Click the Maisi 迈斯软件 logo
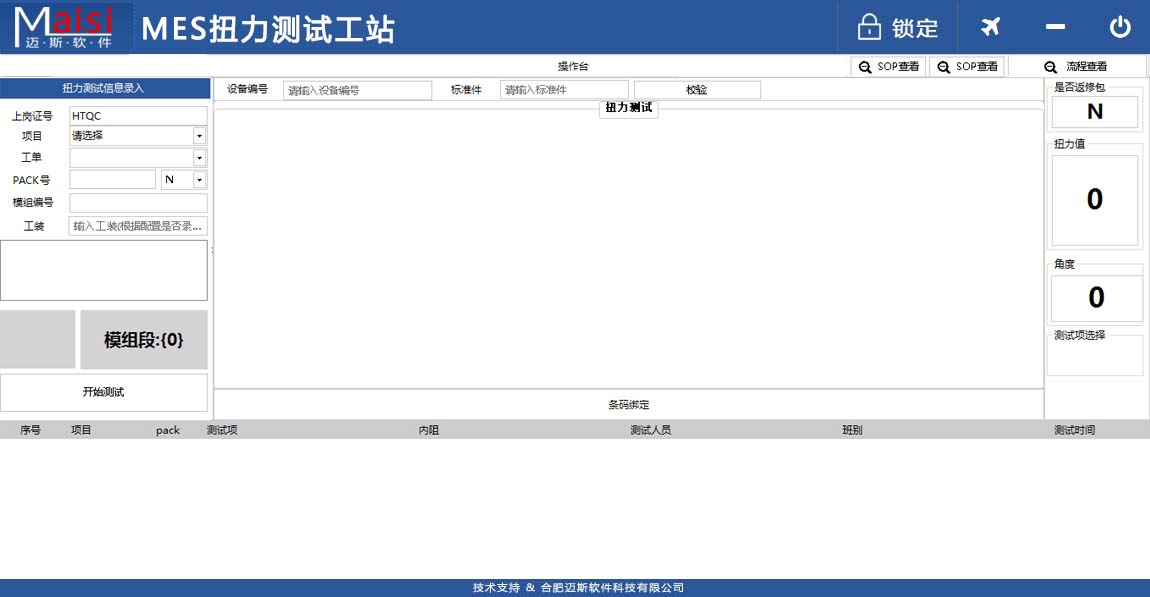The width and height of the screenshot is (1150, 597). pos(63,27)
